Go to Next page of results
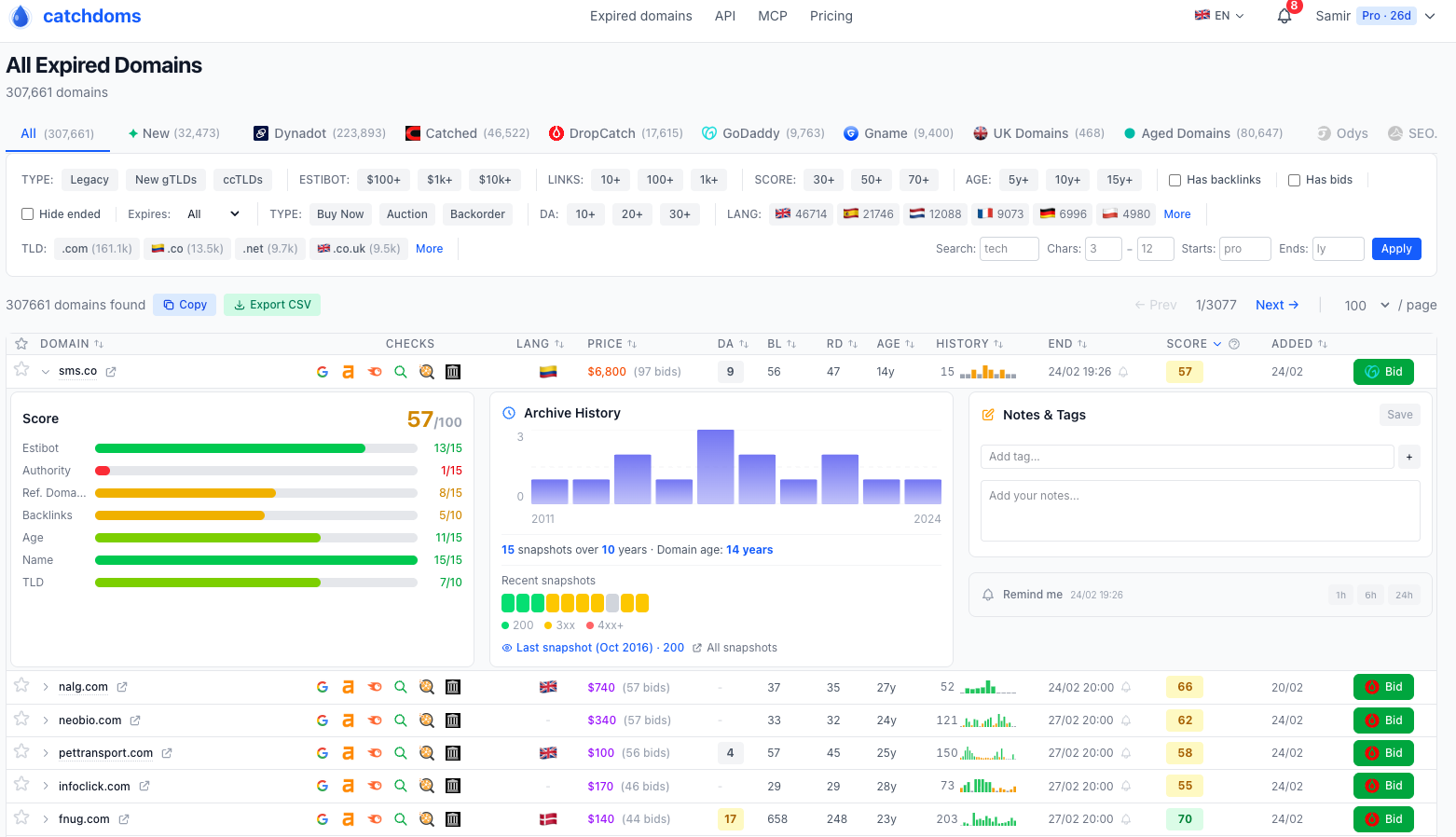 point(1276,305)
